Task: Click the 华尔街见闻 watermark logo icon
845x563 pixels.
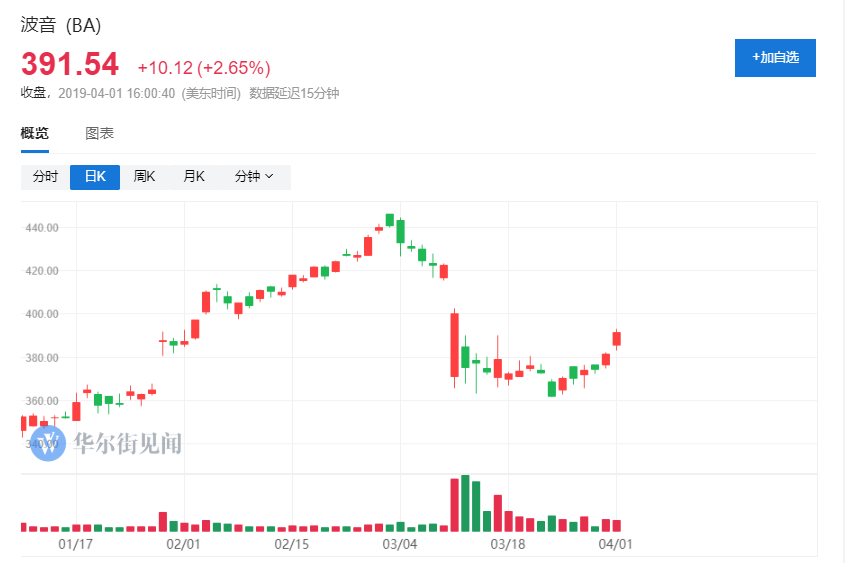Action: 47,441
